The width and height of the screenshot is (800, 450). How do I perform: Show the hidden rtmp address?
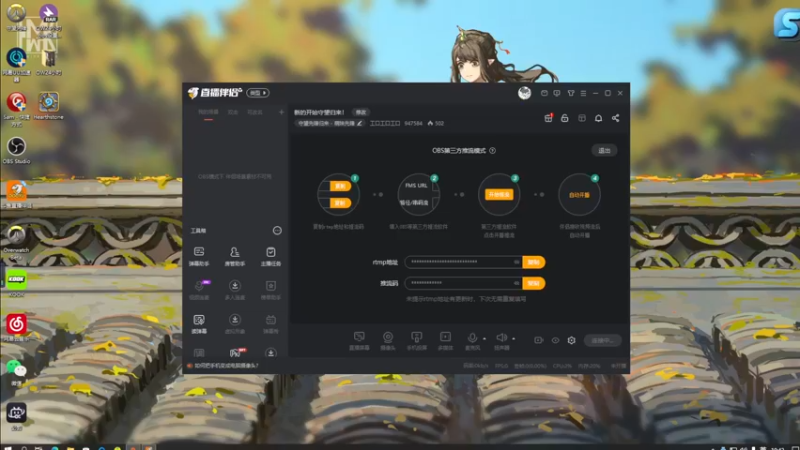tap(516, 262)
